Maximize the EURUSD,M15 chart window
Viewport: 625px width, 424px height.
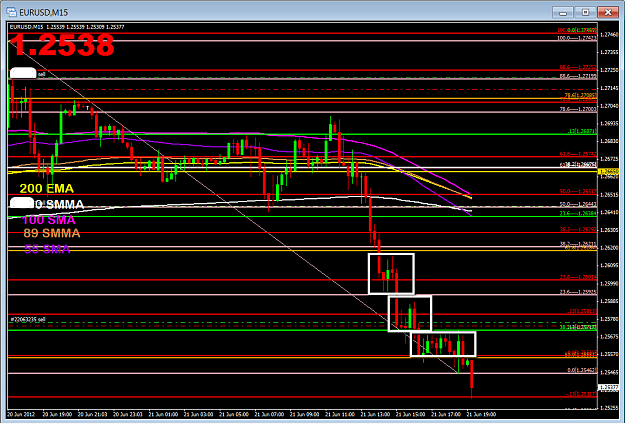pyautogui.click(x=585, y=12)
